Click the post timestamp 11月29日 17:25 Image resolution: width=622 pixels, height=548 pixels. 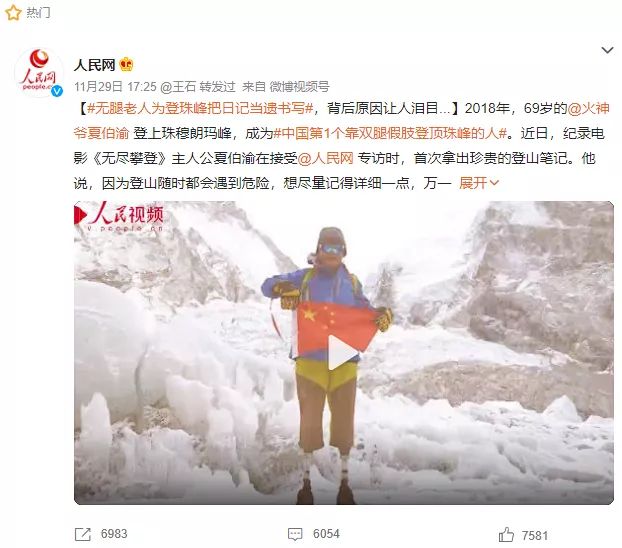[x=115, y=87]
